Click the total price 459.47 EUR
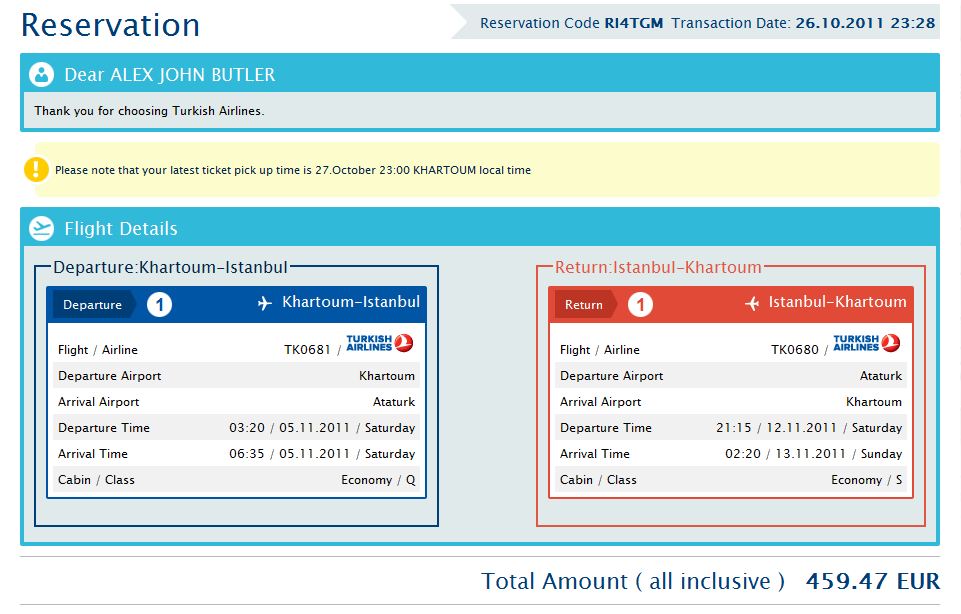Screen dimensions: 961x614 click(x=873, y=581)
